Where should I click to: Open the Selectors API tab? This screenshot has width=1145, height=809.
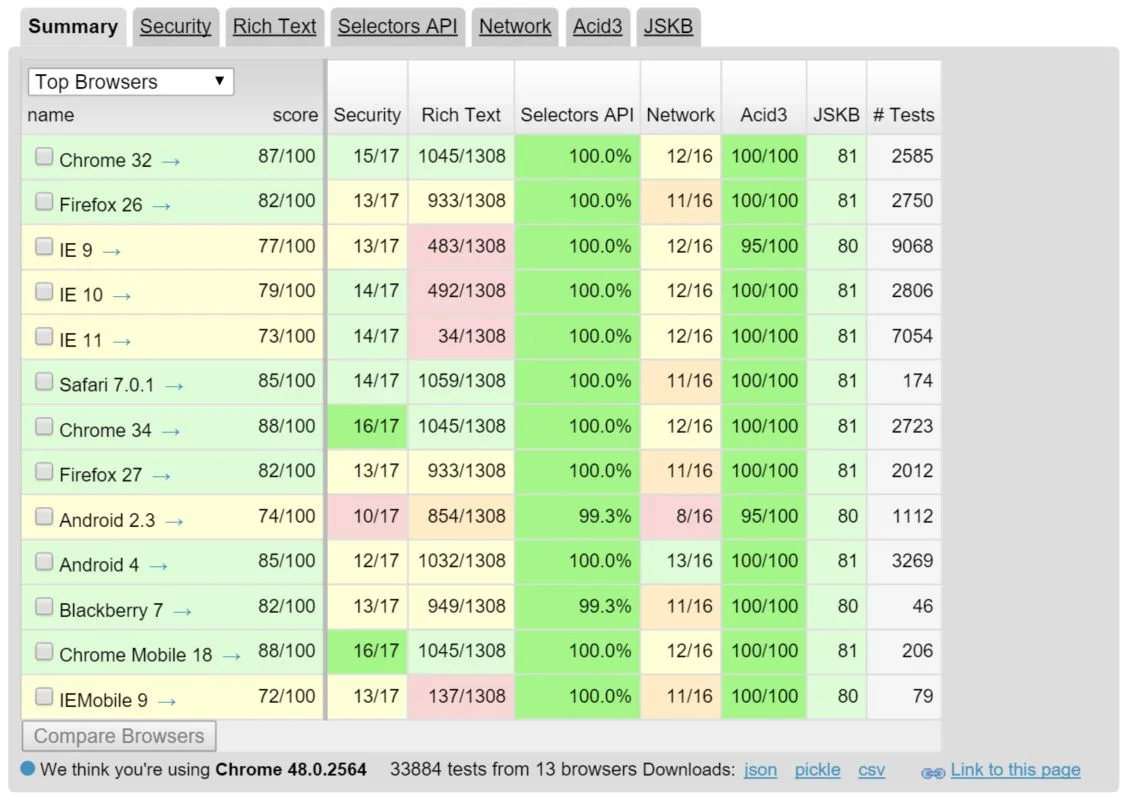tap(397, 27)
